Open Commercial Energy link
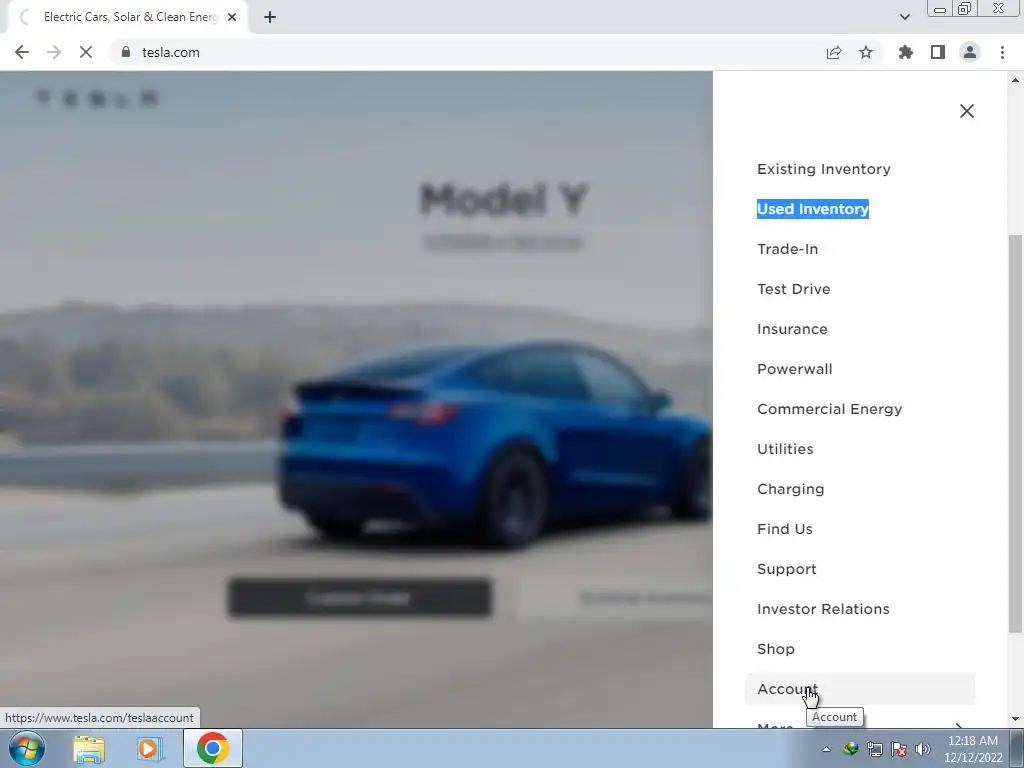 point(829,409)
